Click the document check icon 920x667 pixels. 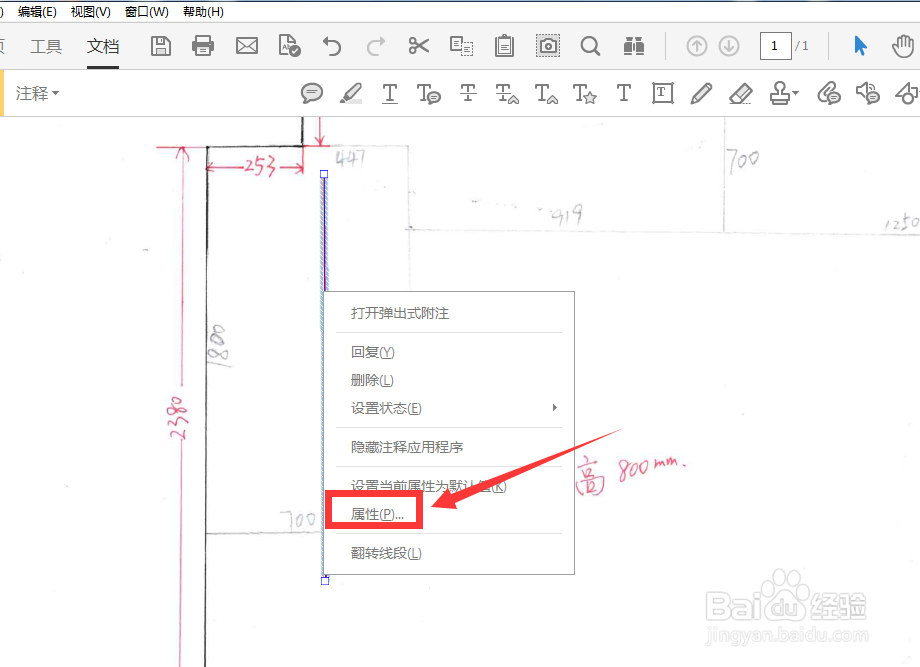click(289, 46)
